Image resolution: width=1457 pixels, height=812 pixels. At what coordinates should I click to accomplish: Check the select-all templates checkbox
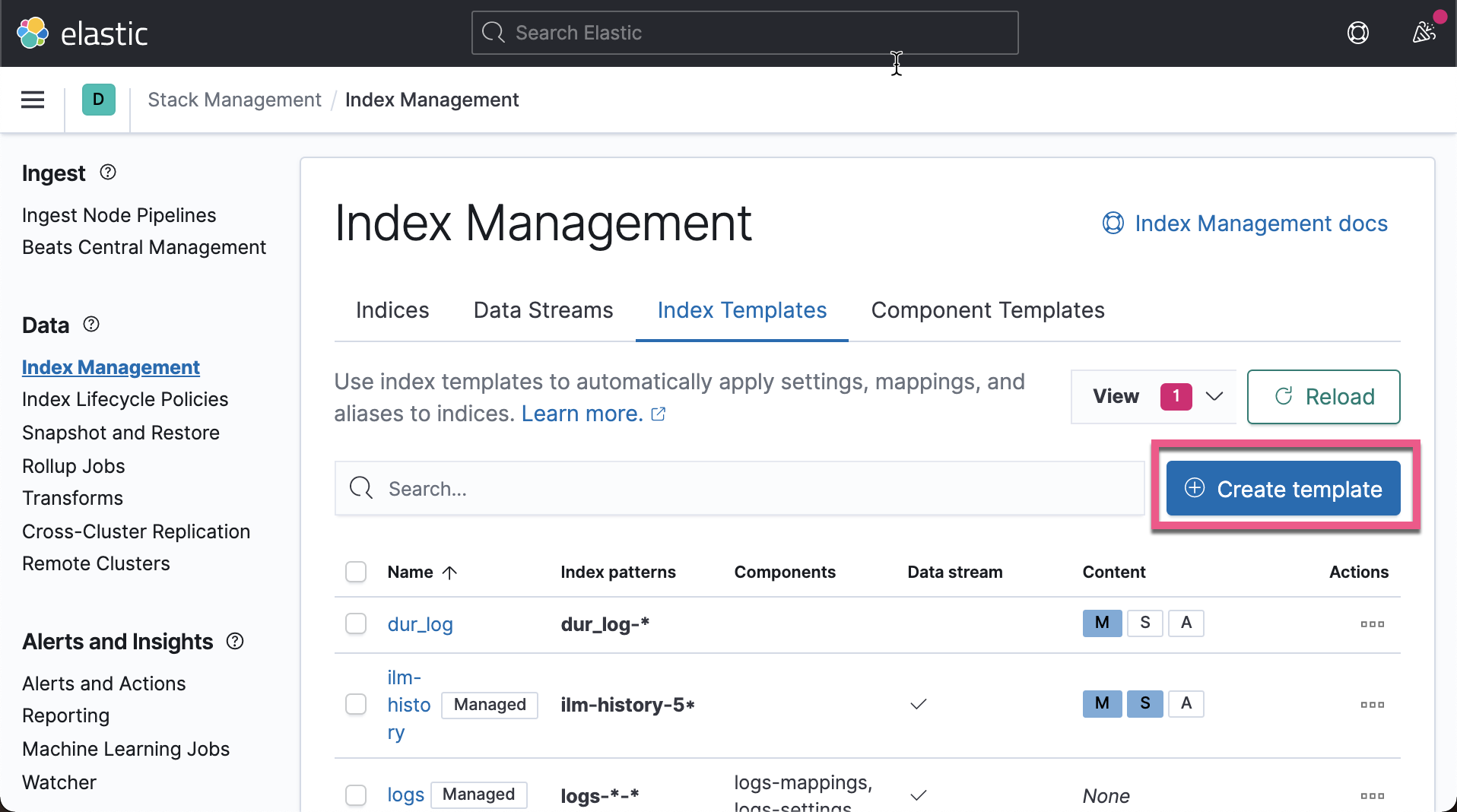[x=355, y=571]
